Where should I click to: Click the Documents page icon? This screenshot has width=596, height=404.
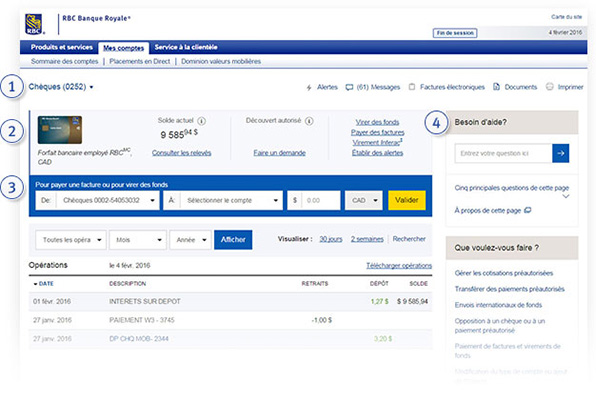pyautogui.click(x=496, y=87)
